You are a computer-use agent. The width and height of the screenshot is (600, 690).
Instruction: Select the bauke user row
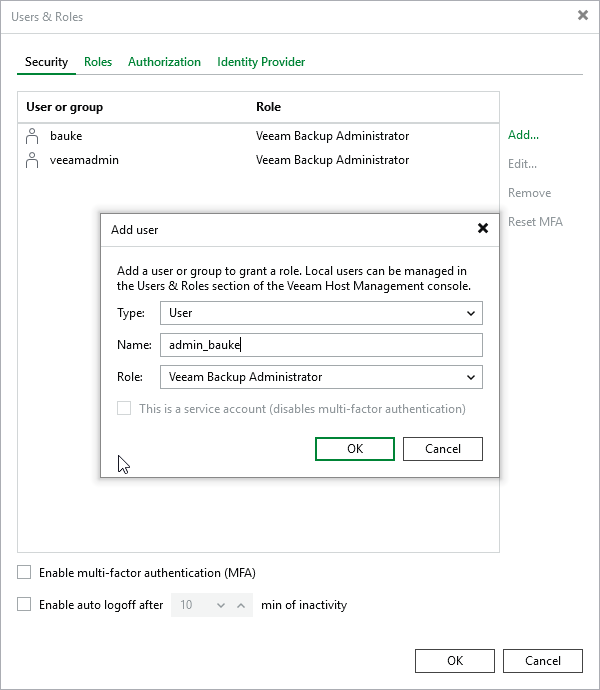[258, 136]
